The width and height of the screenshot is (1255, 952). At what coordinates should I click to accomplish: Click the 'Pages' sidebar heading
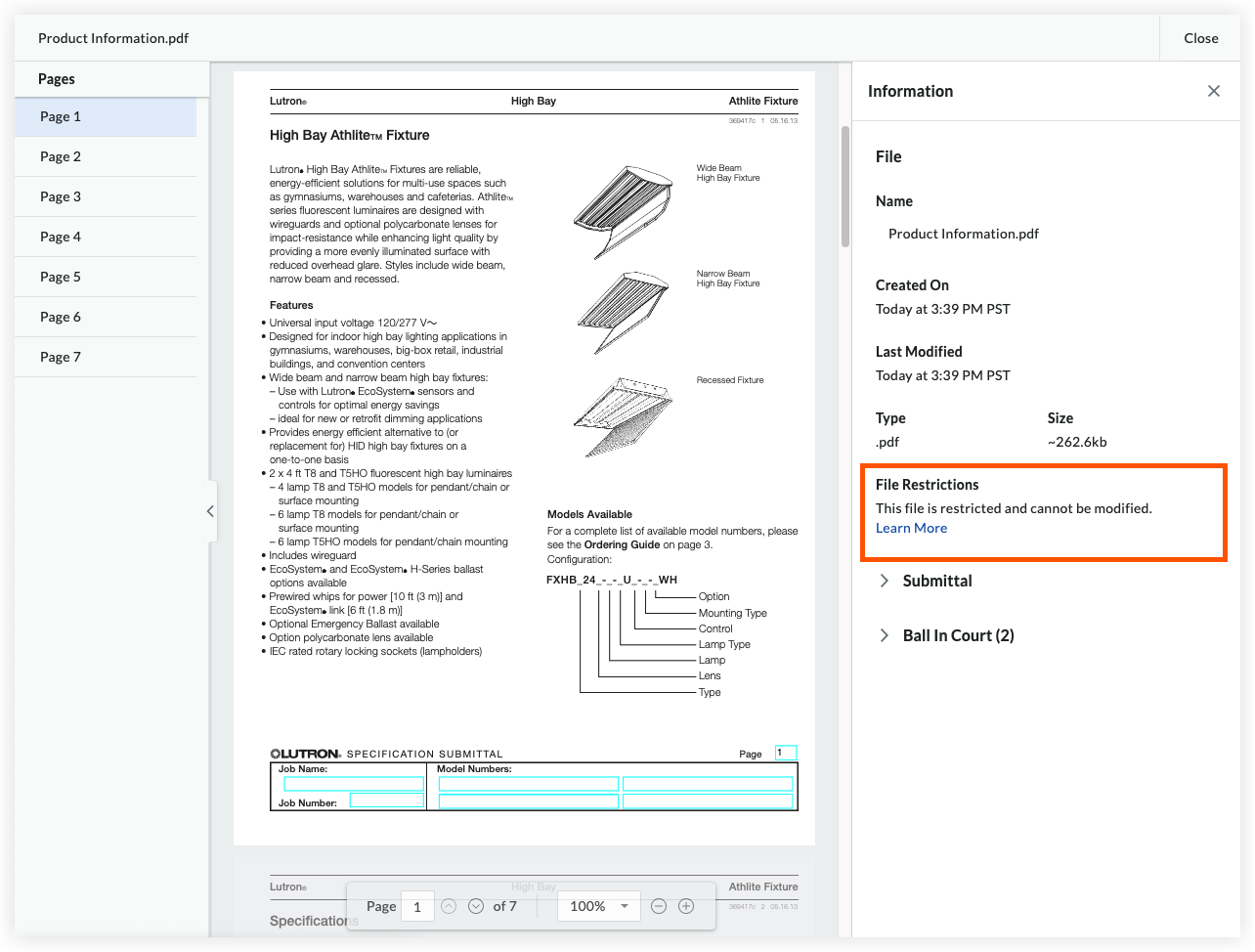pos(57,79)
